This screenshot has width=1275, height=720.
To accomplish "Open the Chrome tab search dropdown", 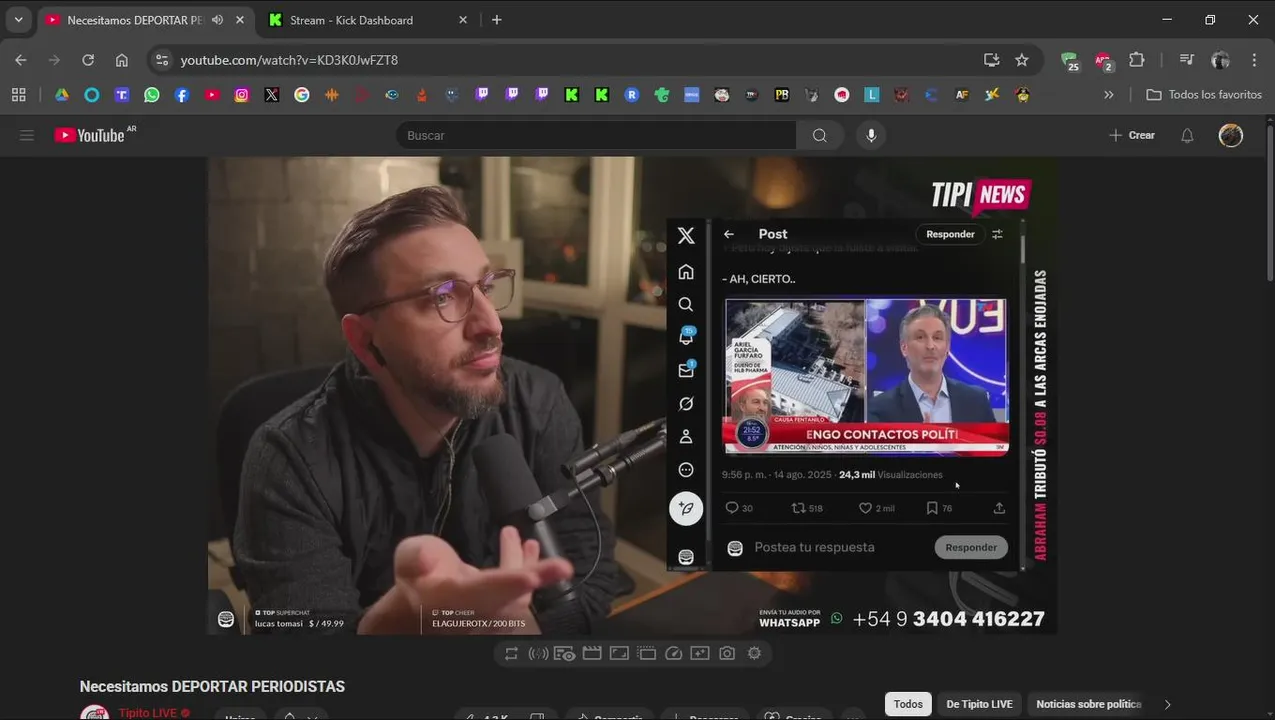I will click(x=18, y=20).
